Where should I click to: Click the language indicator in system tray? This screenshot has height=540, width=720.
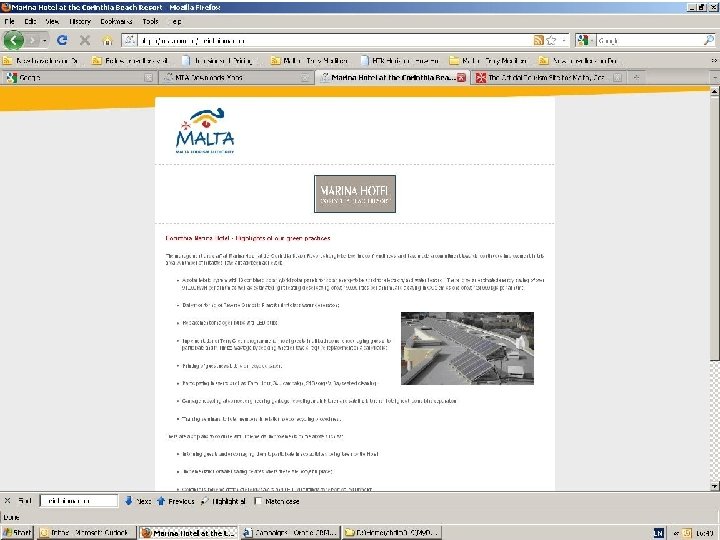tap(658, 533)
